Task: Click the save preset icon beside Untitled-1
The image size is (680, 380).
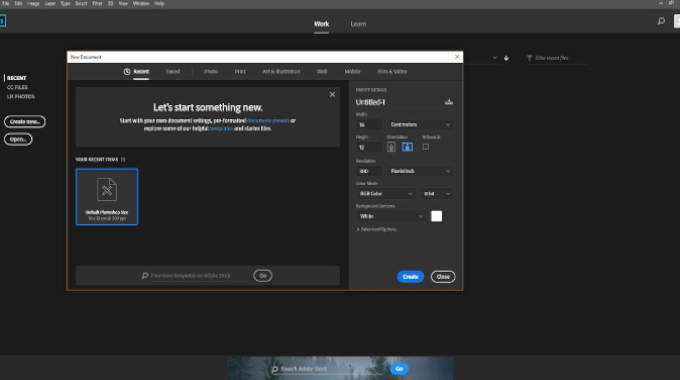Action: pyautogui.click(x=449, y=102)
